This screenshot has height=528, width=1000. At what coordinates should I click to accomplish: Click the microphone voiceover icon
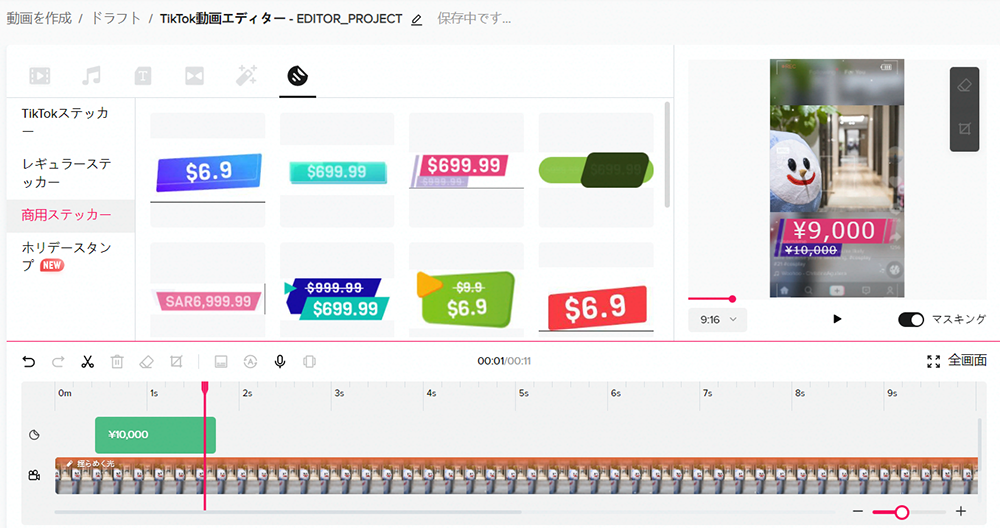click(280, 362)
